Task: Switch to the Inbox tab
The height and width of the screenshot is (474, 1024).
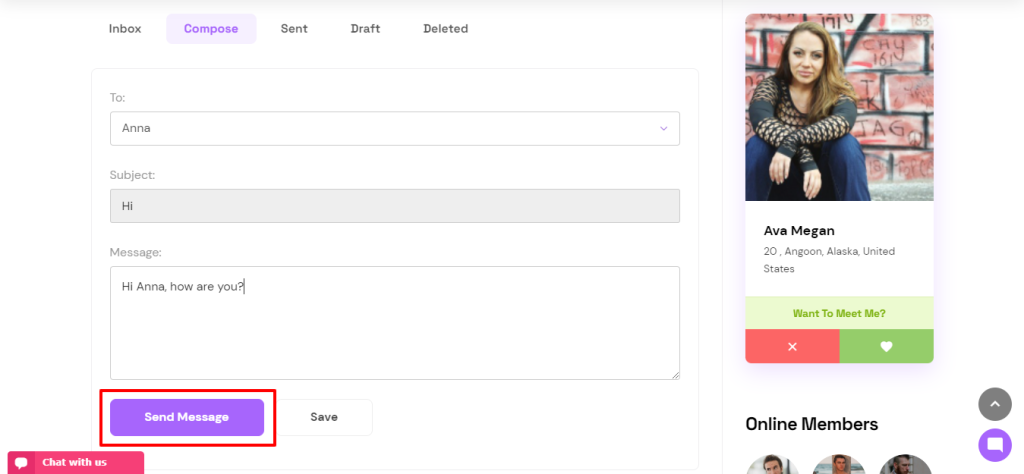Action: 125,29
